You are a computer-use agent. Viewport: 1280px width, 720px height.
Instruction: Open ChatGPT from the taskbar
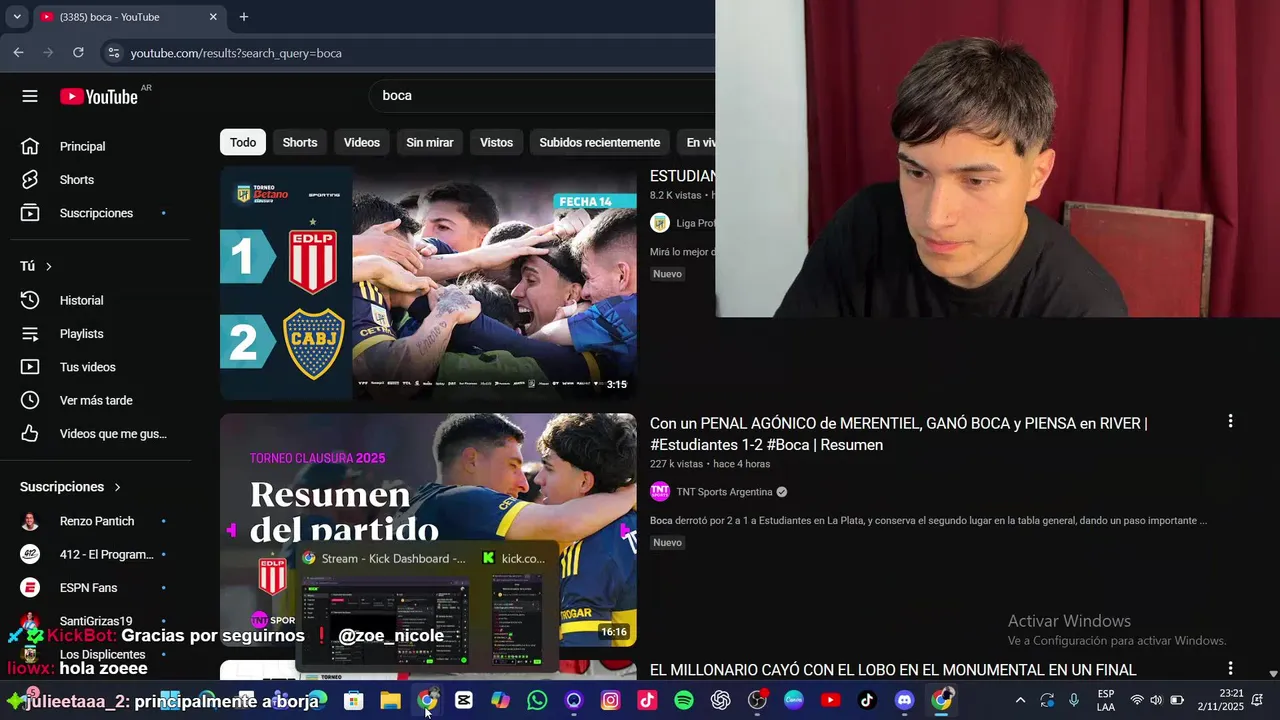tap(721, 701)
